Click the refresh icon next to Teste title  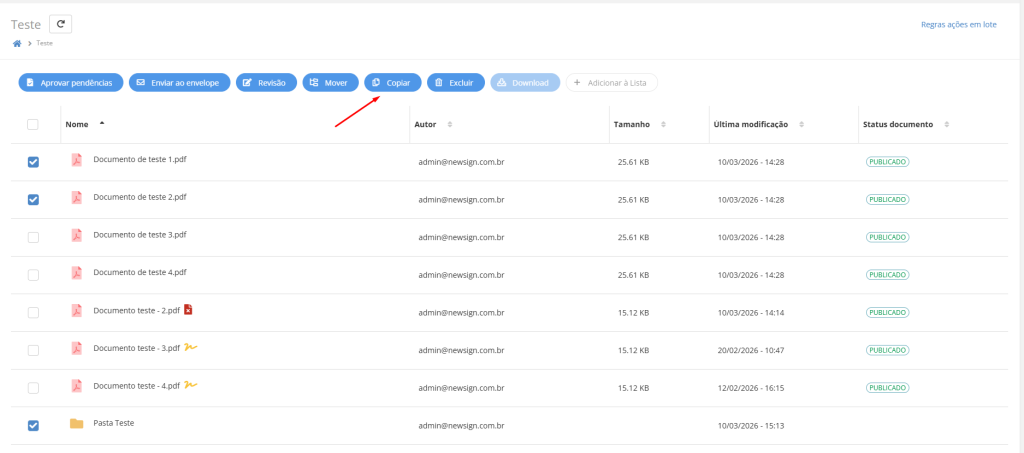[x=60, y=24]
